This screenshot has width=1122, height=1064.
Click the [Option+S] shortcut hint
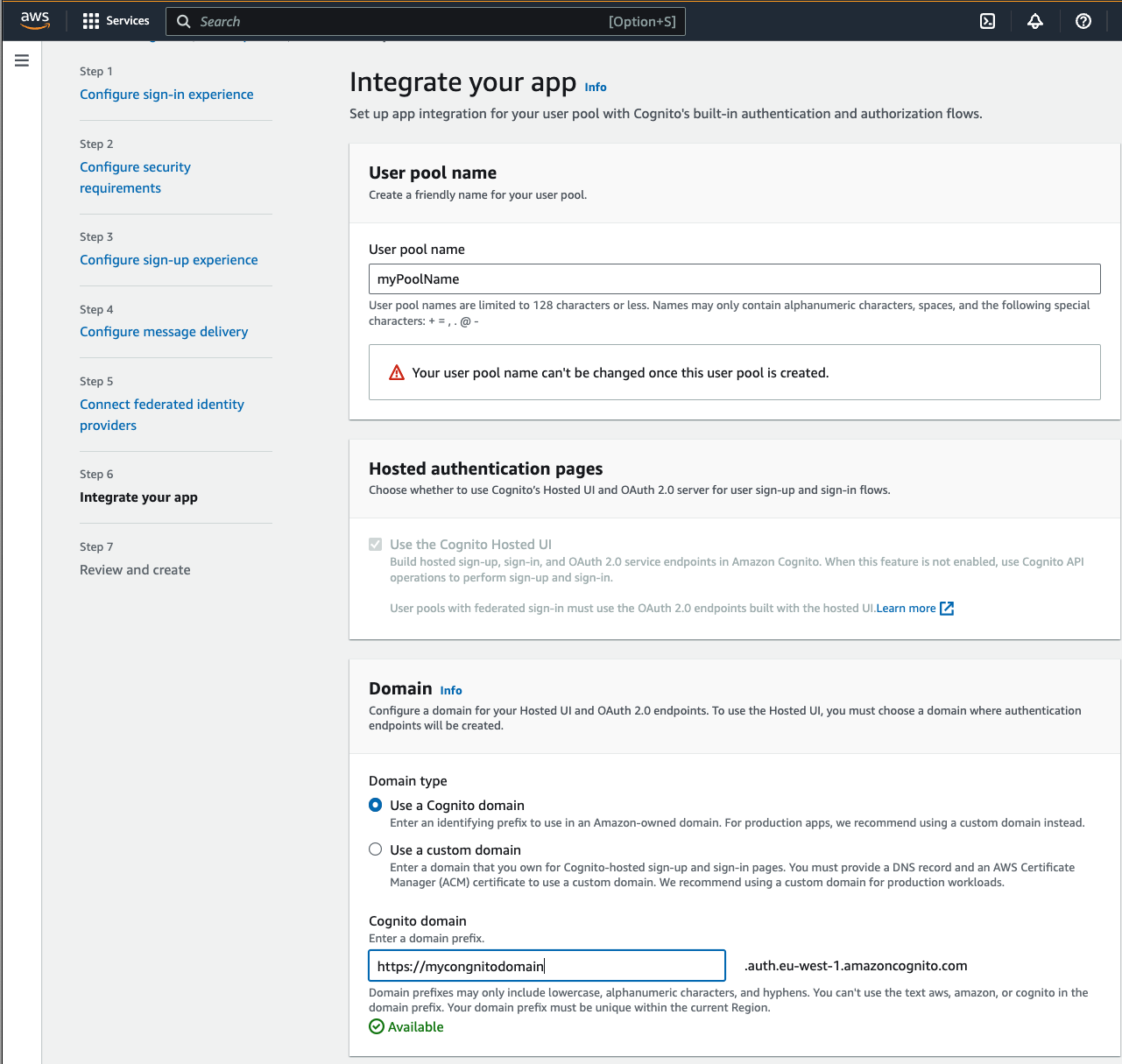tap(643, 22)
